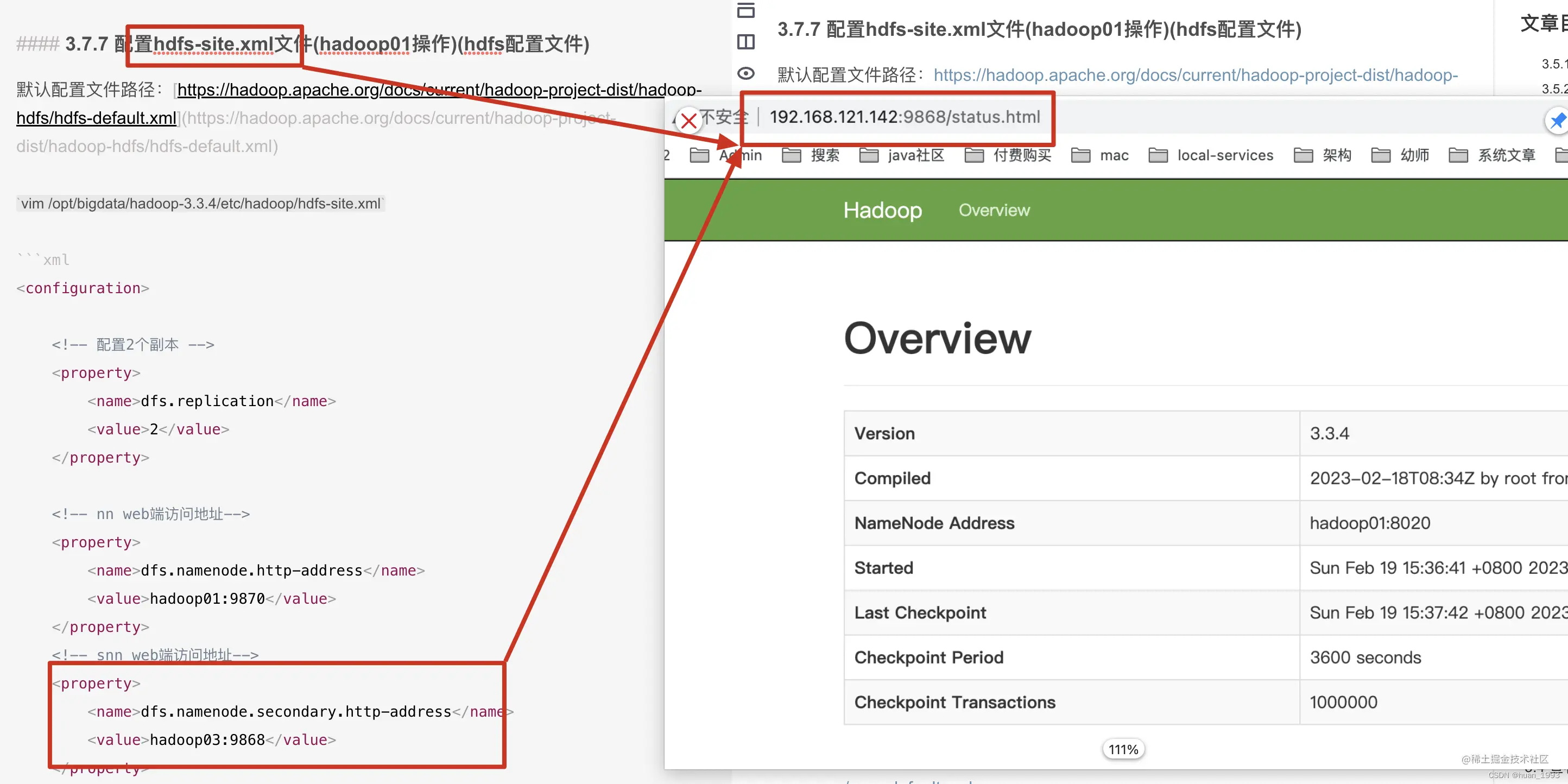Click the split-view columns icon
The width and height of the screenshot is (1568, 784).
tap(745, 42)
